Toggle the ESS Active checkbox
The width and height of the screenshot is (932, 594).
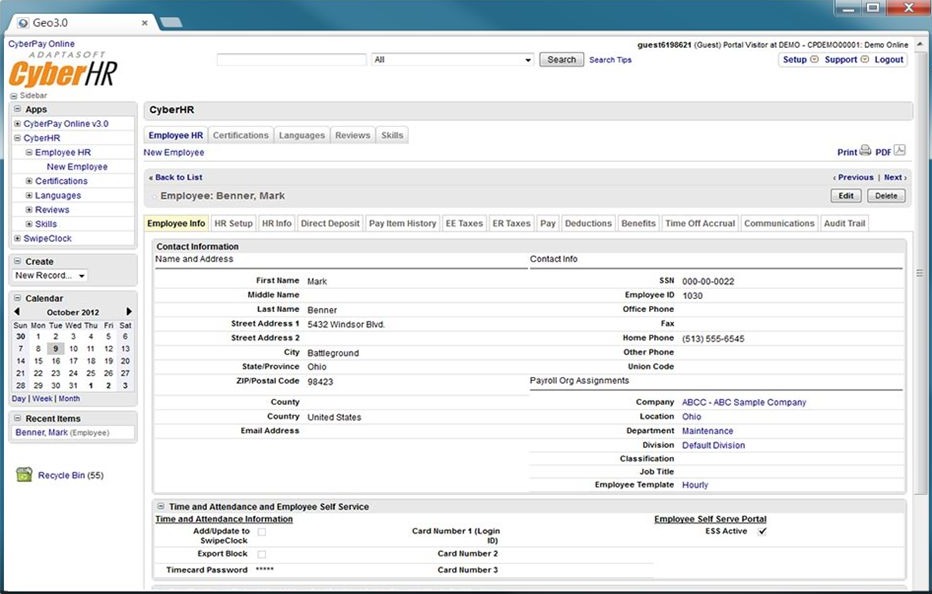pyautogui.click(x=762, y=531)
